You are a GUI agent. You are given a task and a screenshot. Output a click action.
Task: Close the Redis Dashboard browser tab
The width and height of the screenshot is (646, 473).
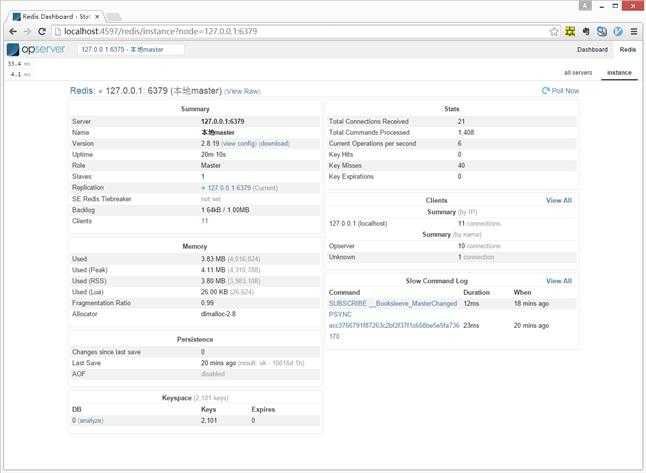point(97,16)
